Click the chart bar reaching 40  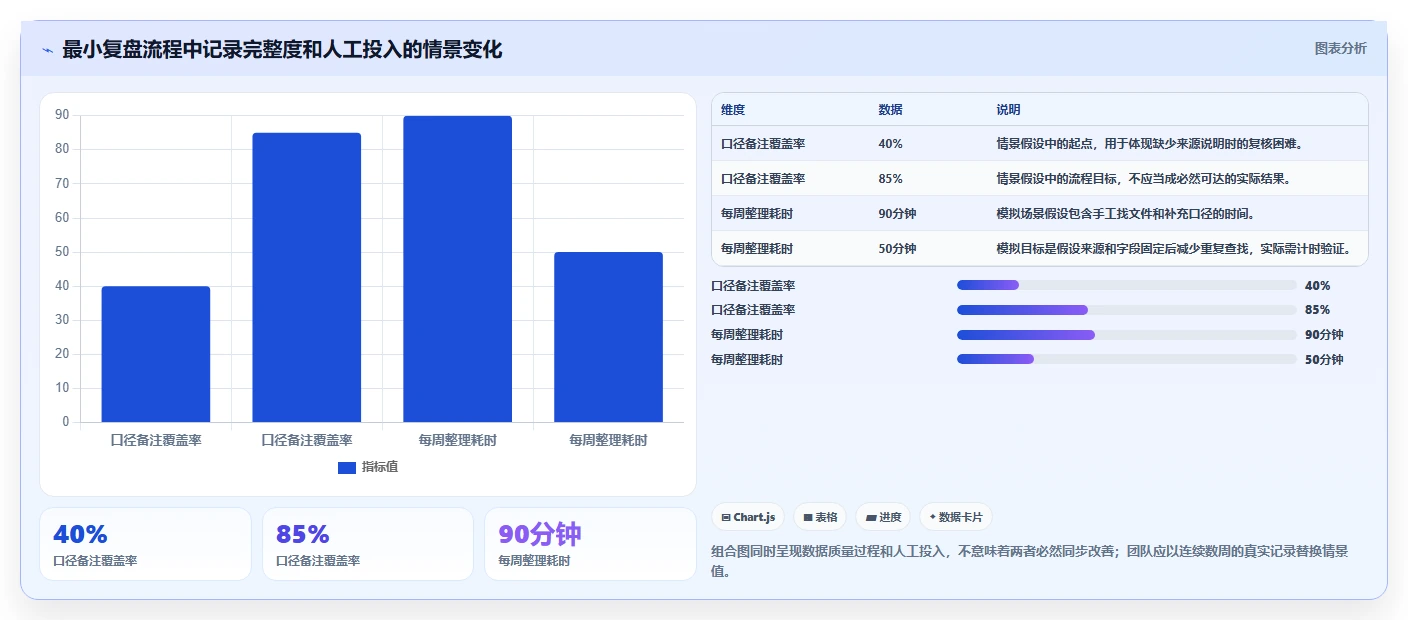pos(156,354)
